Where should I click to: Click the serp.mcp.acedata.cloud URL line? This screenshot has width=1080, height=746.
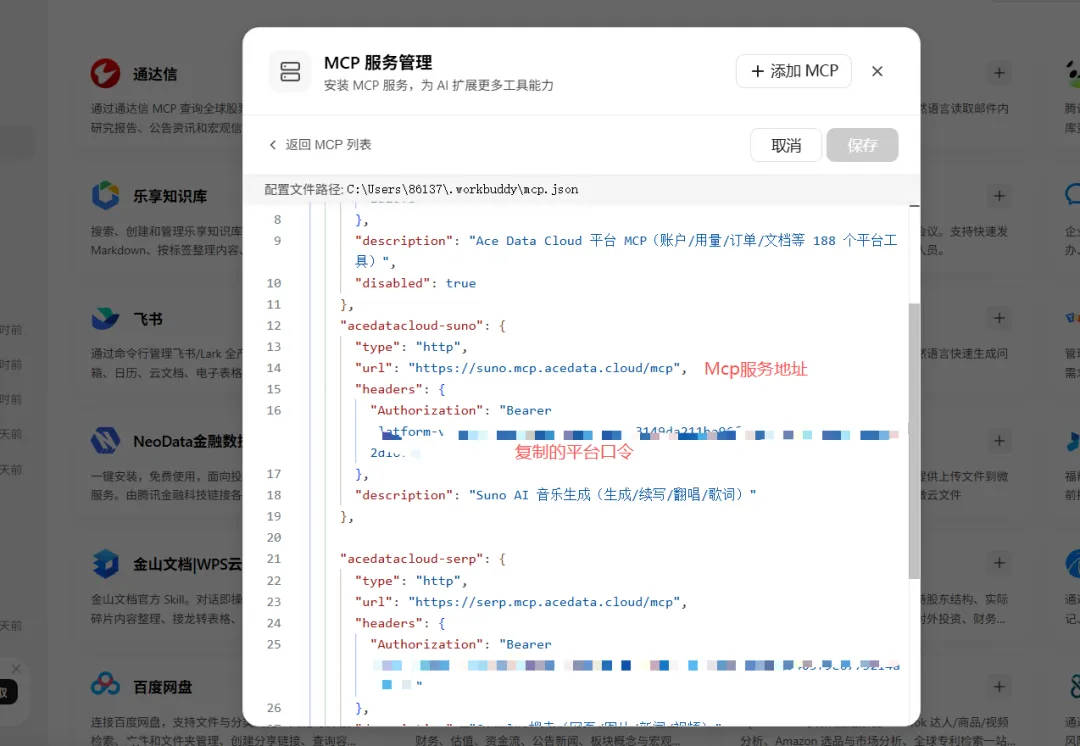[x=521, y=602]
